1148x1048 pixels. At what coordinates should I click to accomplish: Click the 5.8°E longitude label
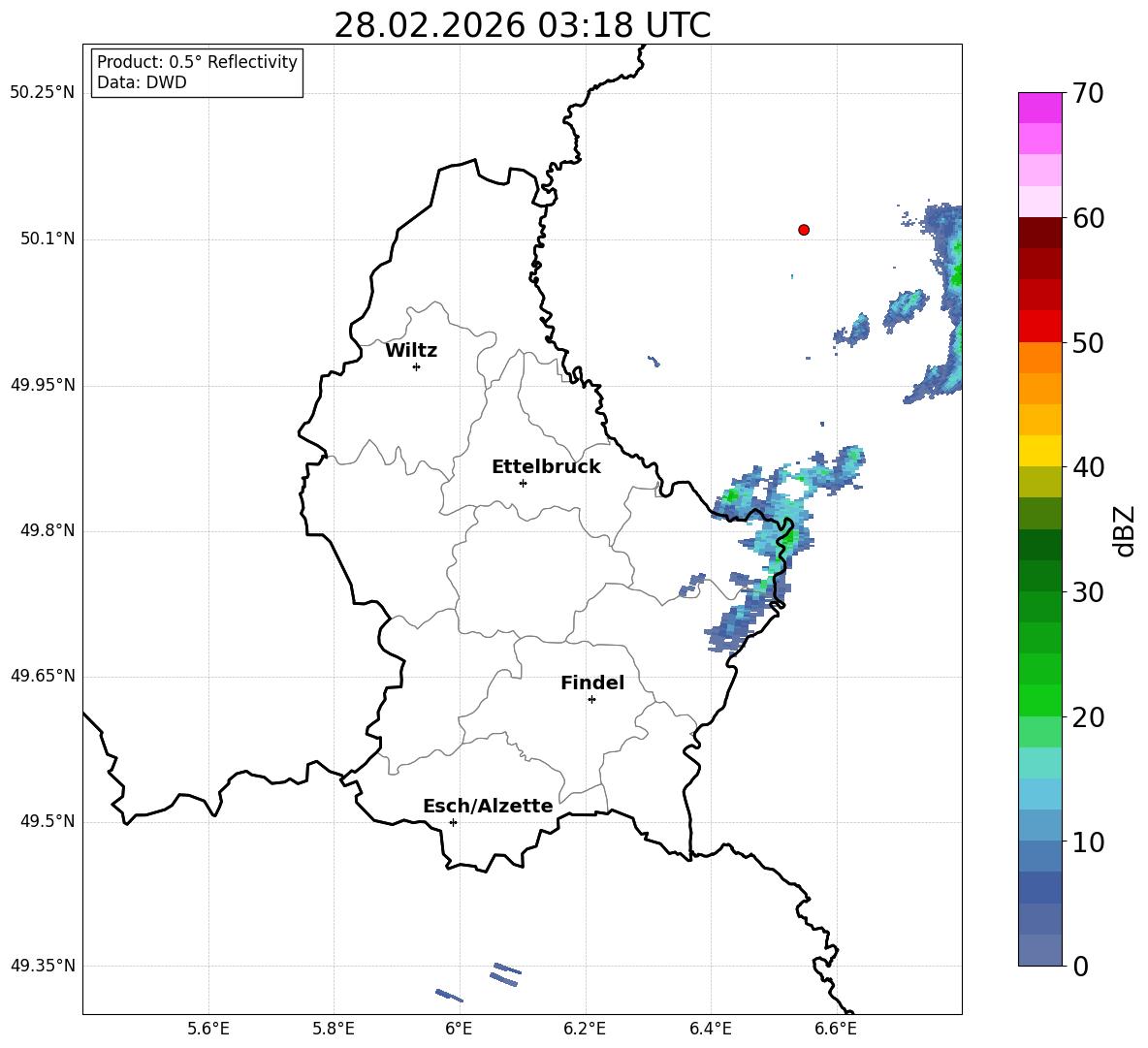click(x=334, y=1029)
